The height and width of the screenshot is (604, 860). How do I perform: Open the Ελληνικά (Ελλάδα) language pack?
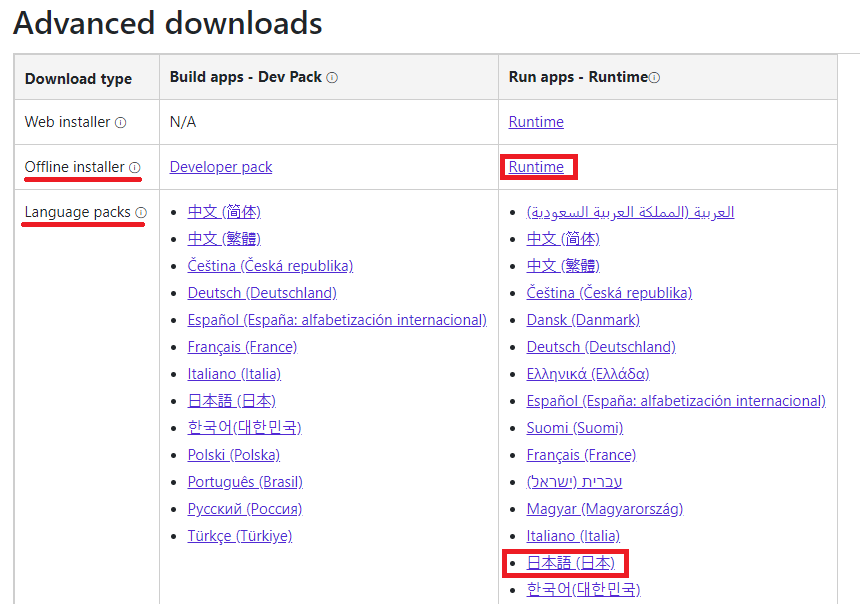point(588,374)
